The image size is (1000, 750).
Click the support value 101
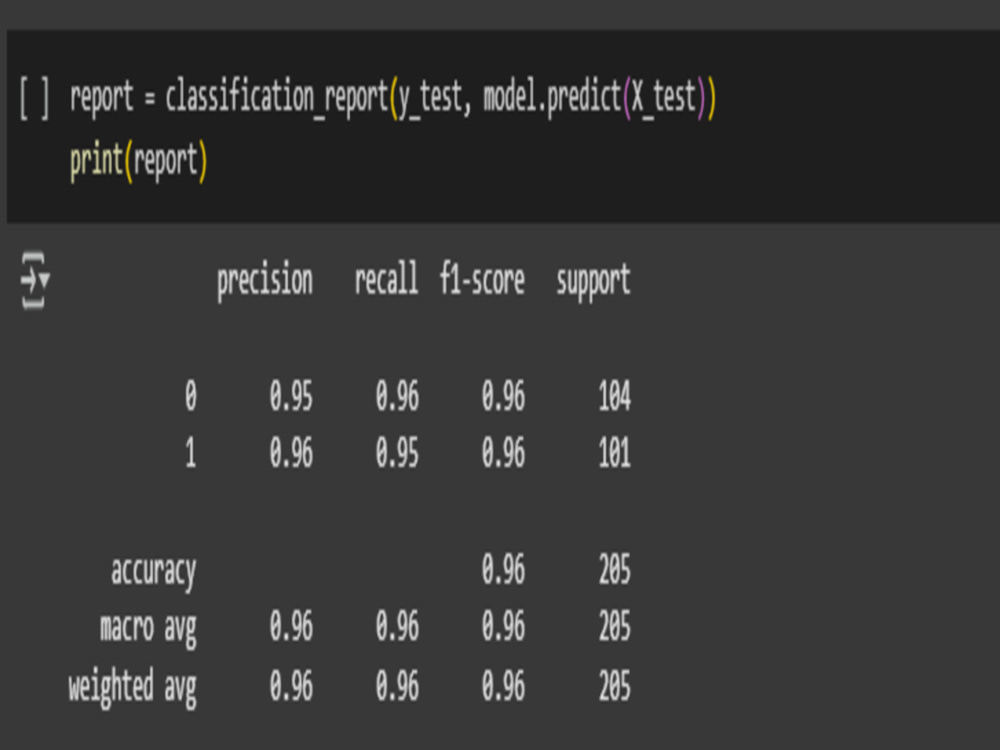[615, 454]
